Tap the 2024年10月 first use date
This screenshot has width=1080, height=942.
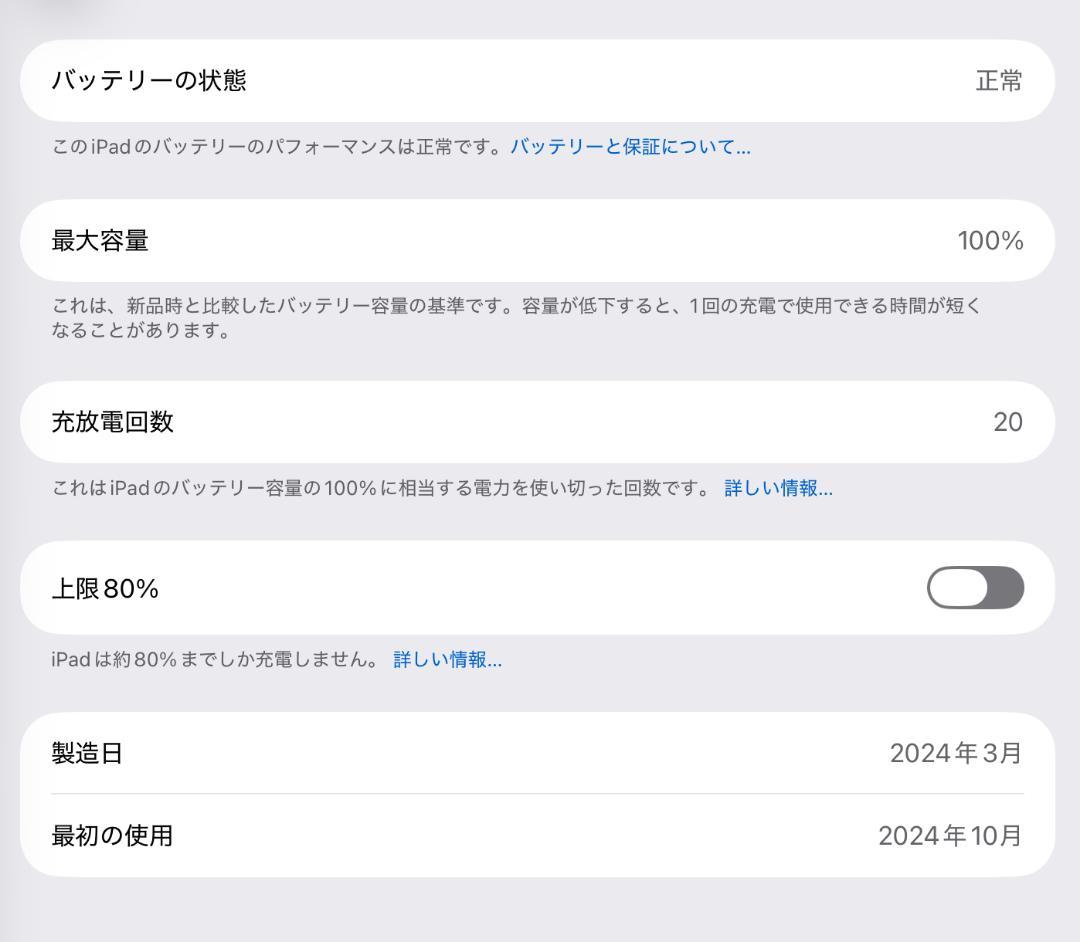coord(950,835)
